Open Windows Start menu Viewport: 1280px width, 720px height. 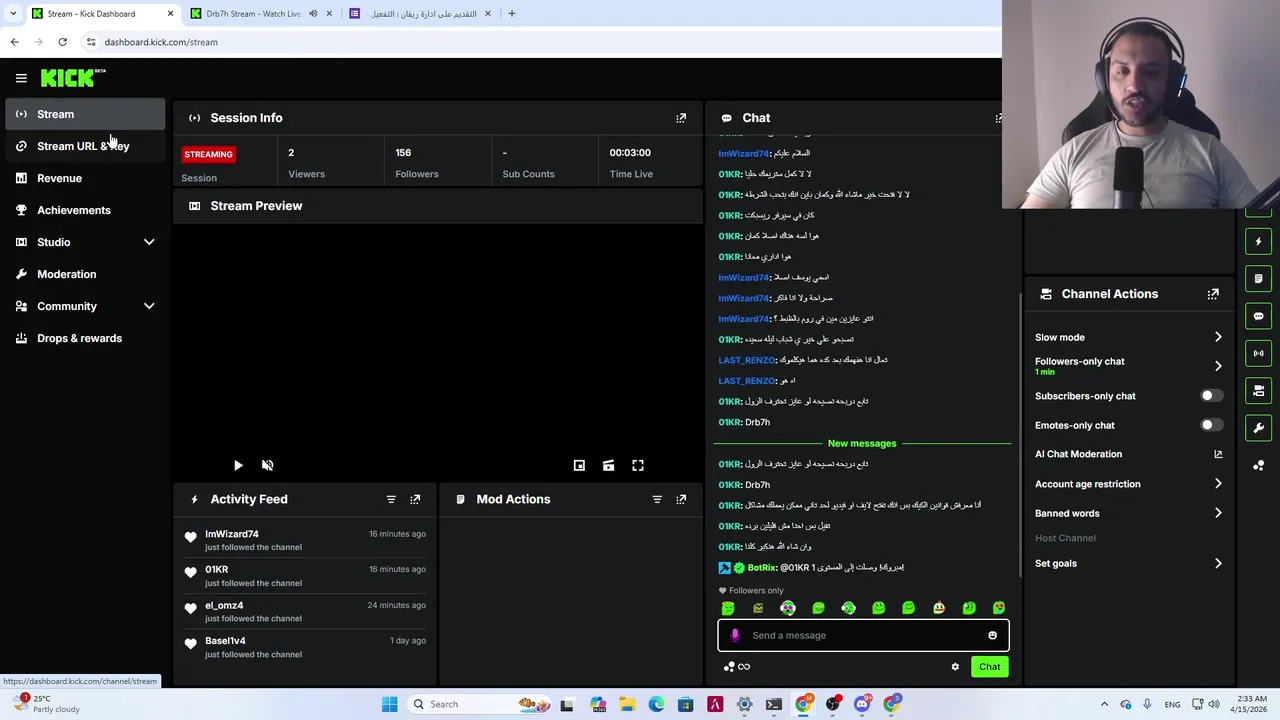tap(389, 704)
